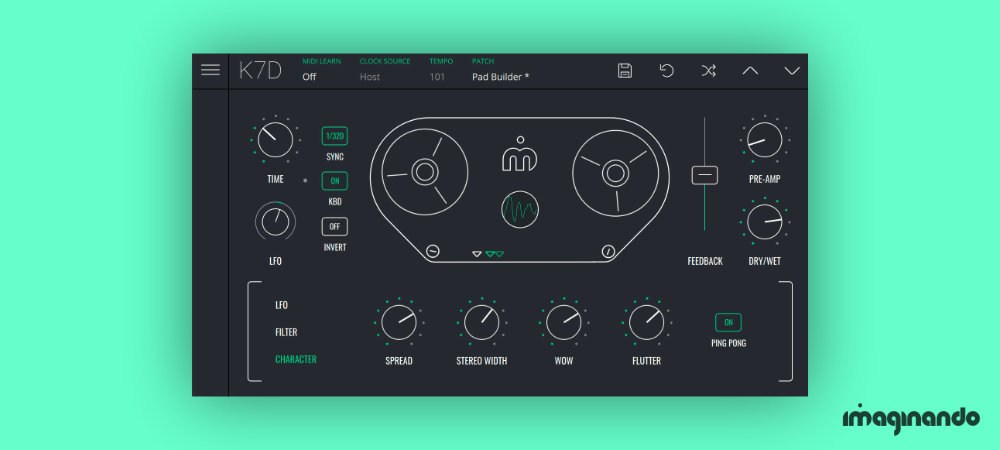Click the Imaginando logo above waveform
The image size is (1000, 450).
pyautogui.click(x=518, y=156)
